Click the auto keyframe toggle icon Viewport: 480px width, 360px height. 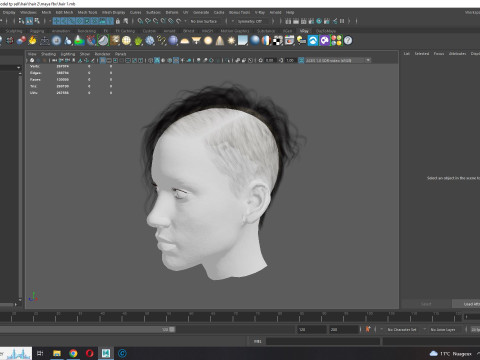[368, 329]
